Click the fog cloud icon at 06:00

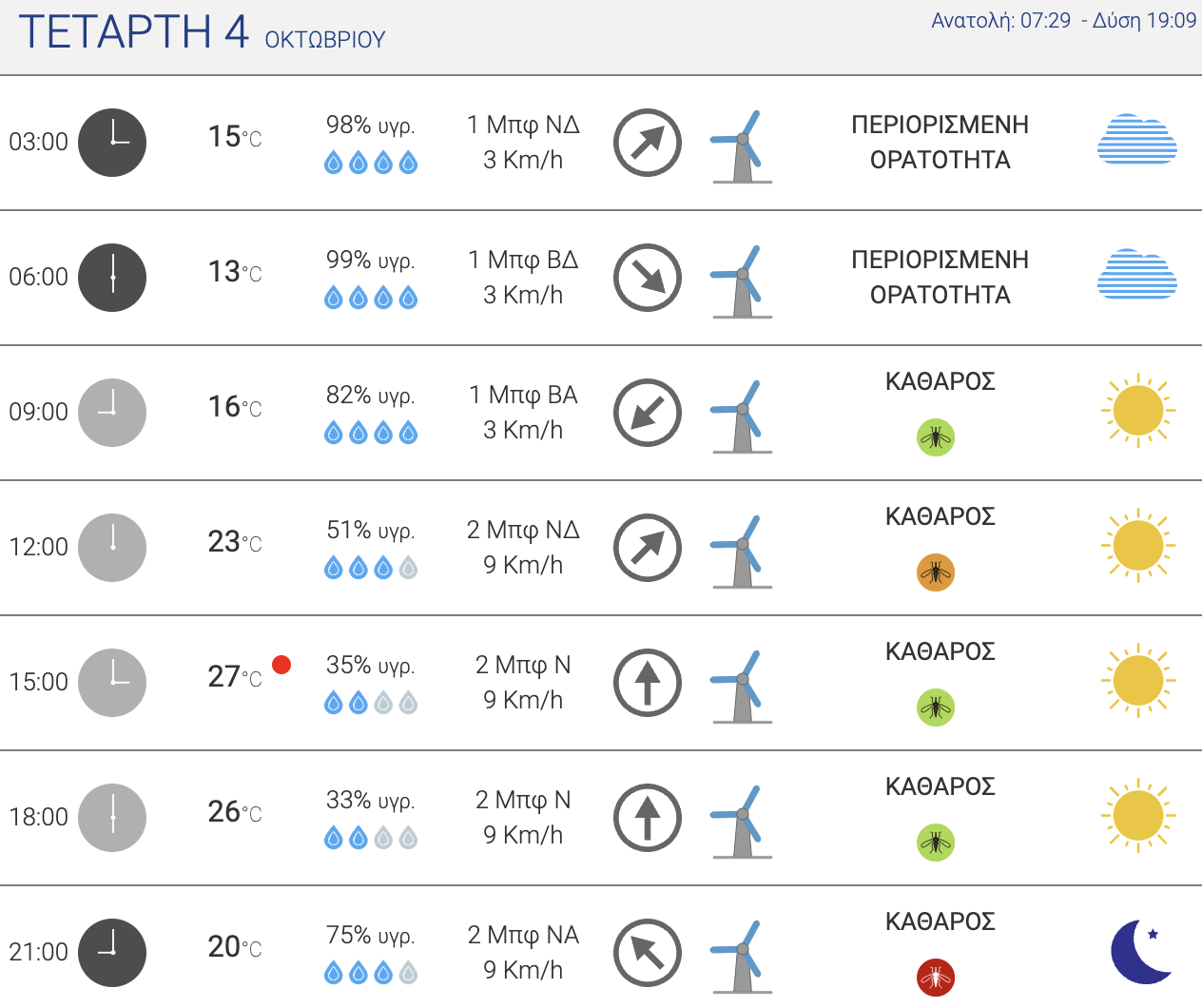click(1137, 274)
